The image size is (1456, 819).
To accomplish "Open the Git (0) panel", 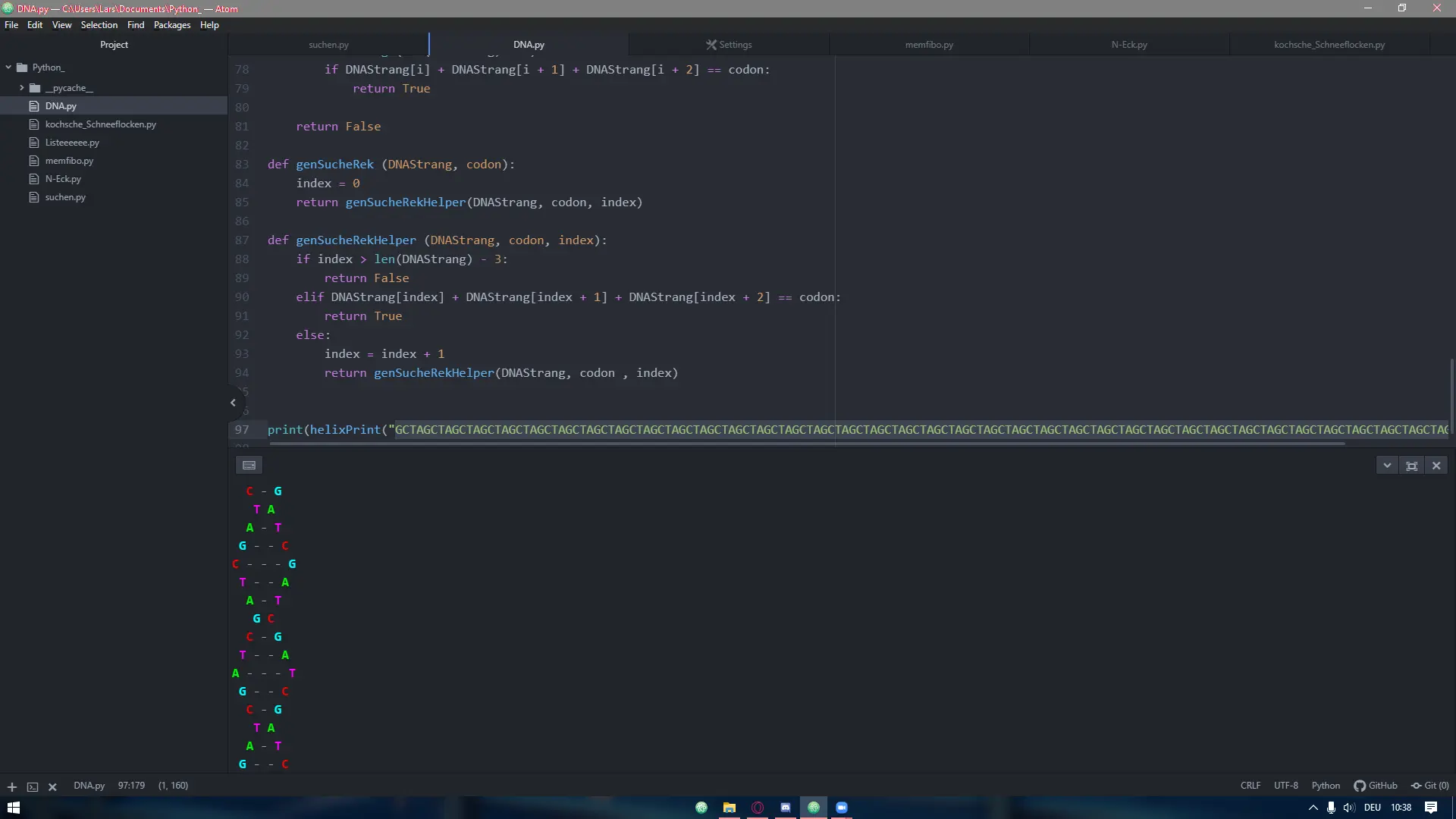I will [1429, 786].
